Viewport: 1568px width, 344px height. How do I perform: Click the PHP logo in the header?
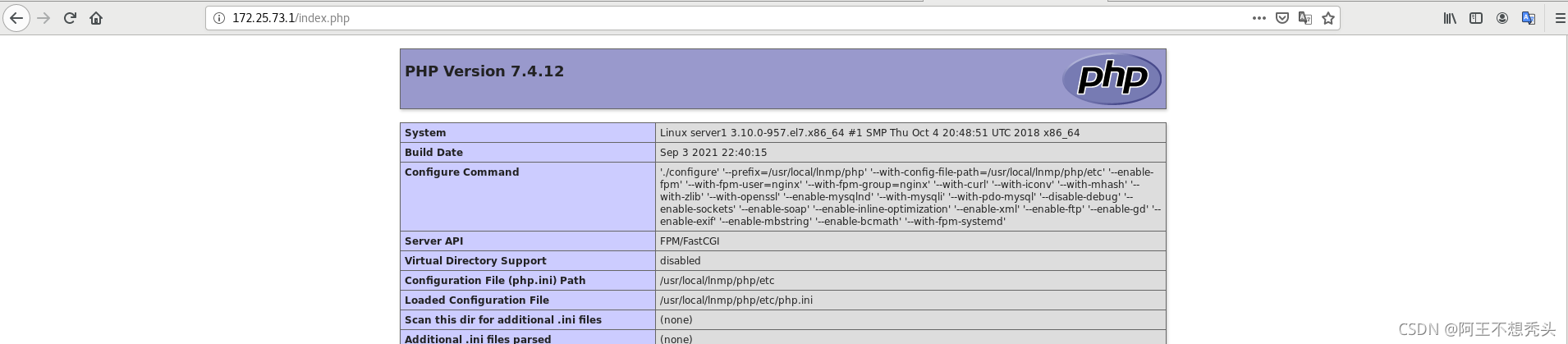point(1112,79)
